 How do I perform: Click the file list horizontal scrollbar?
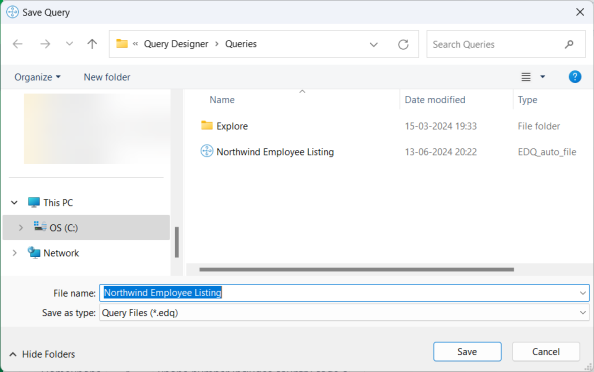356,269
